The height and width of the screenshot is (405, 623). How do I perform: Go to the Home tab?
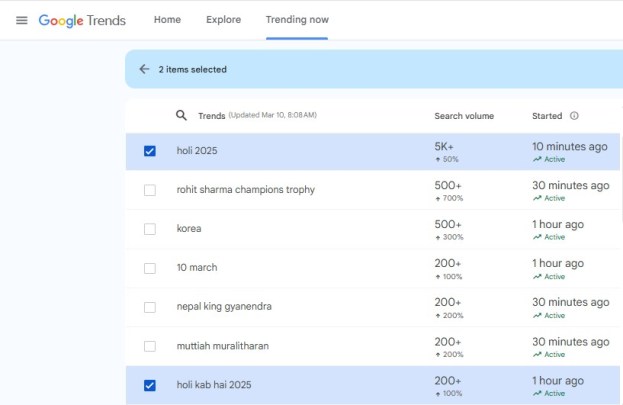(x=167, y=19)
